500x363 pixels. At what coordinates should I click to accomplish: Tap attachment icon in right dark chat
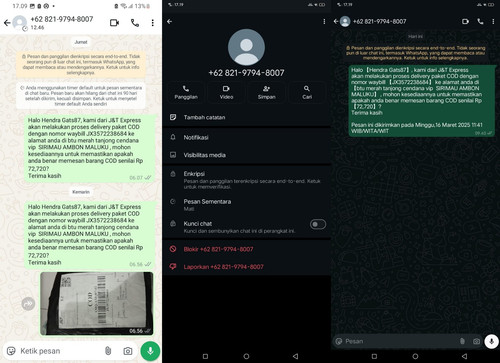point(462,341)
